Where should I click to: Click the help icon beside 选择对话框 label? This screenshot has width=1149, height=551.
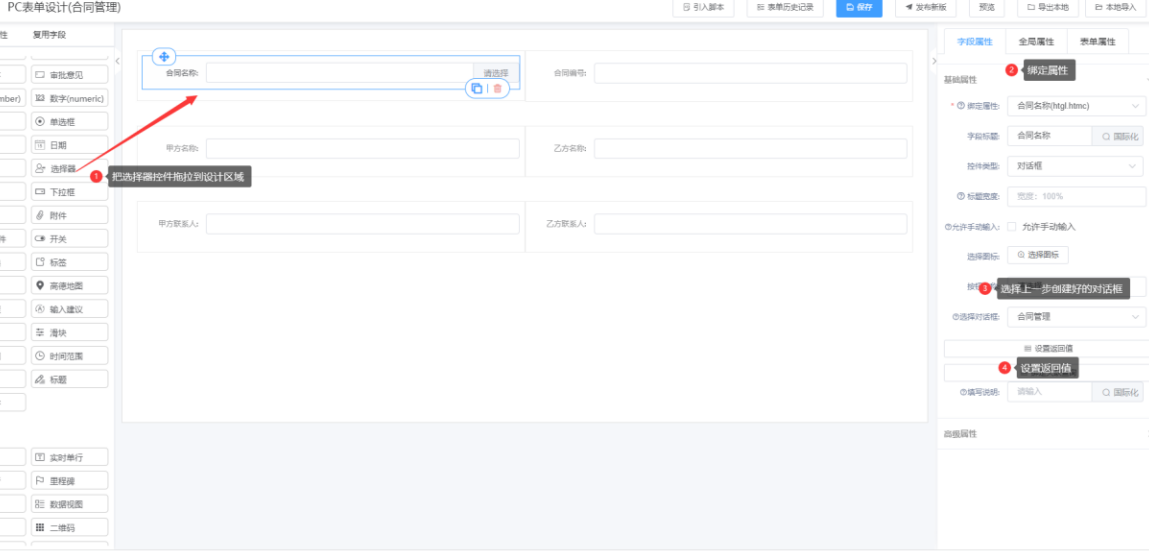pyautogui.click(x=955, y=317)
